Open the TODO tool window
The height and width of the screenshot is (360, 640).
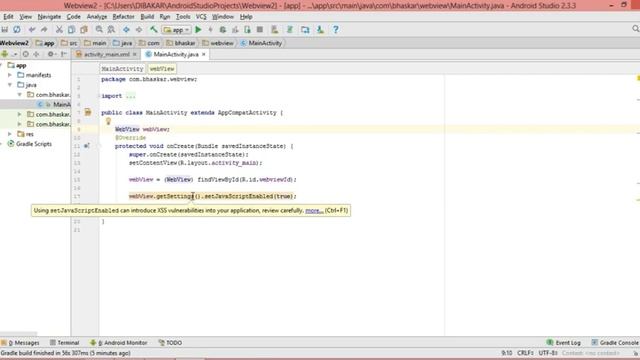(x=170, y=343)
